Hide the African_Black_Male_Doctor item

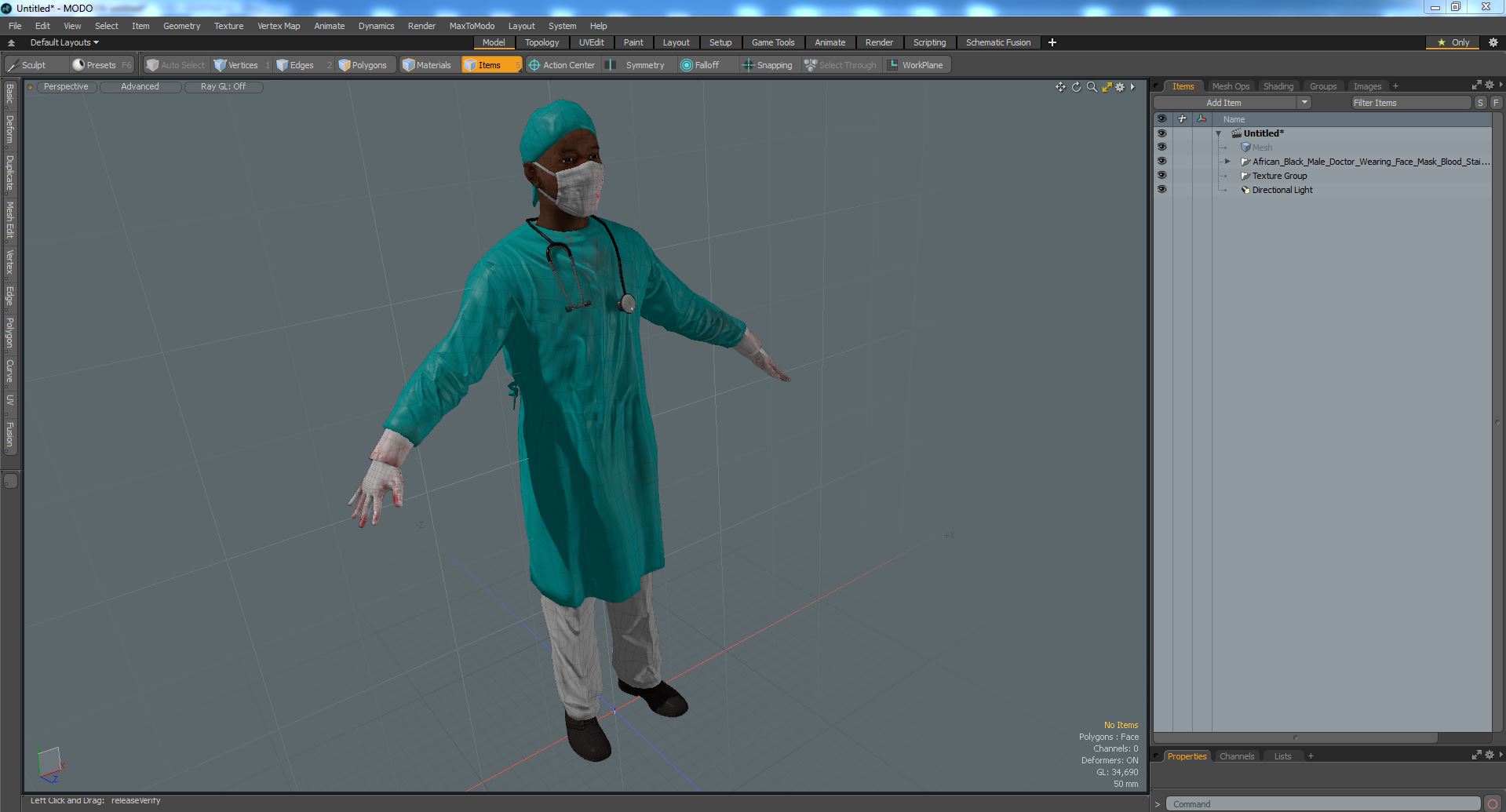(1161, 162)
